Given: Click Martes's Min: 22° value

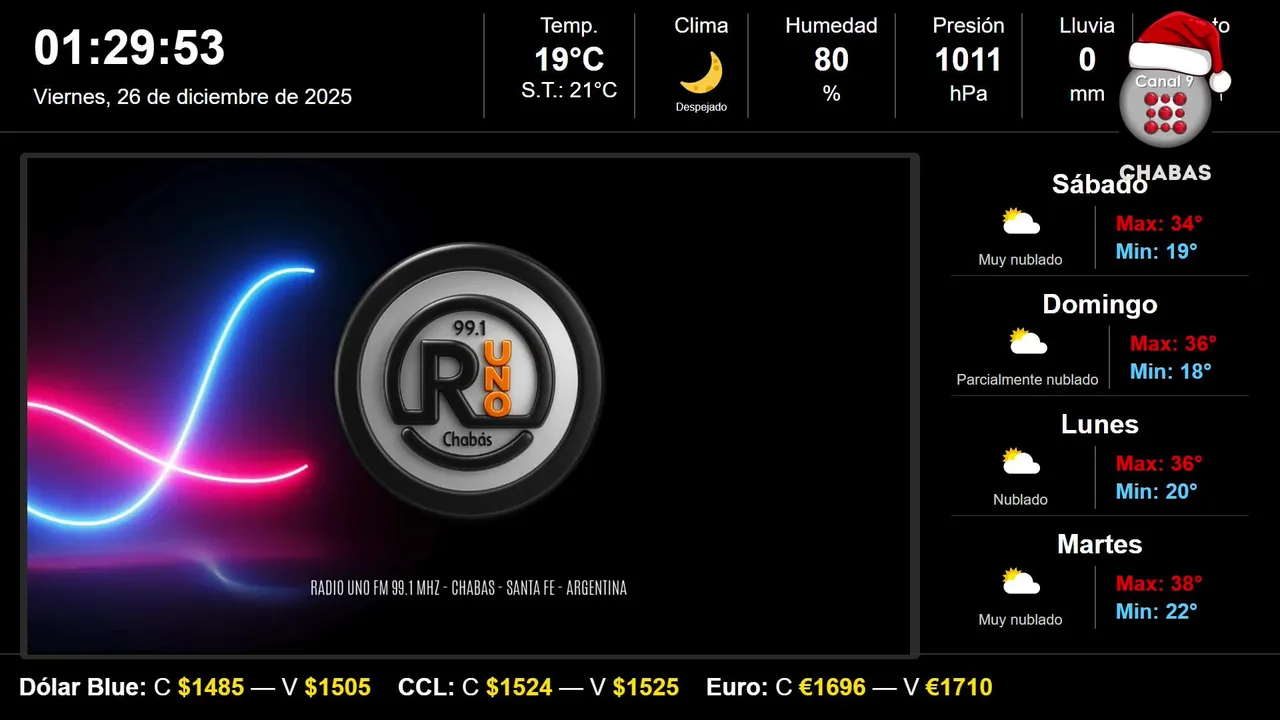Looking at the screenshot, I should 1157,611.
